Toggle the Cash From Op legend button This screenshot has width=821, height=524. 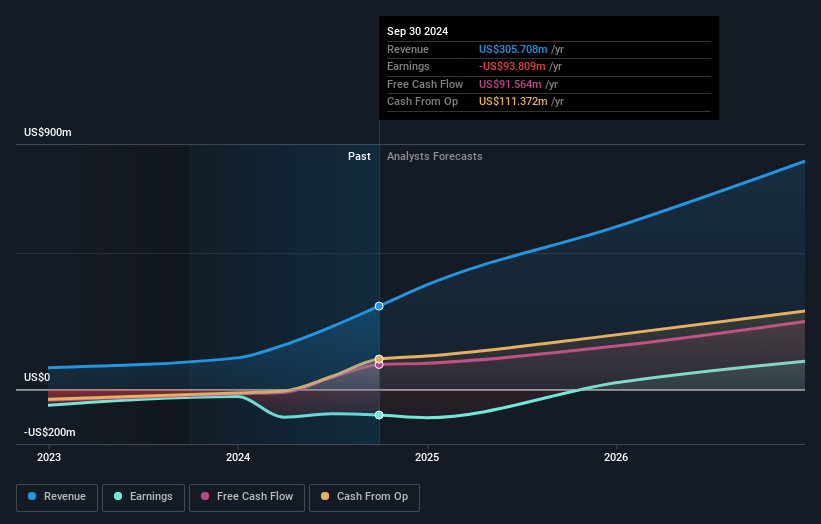[x=364, y=497]
